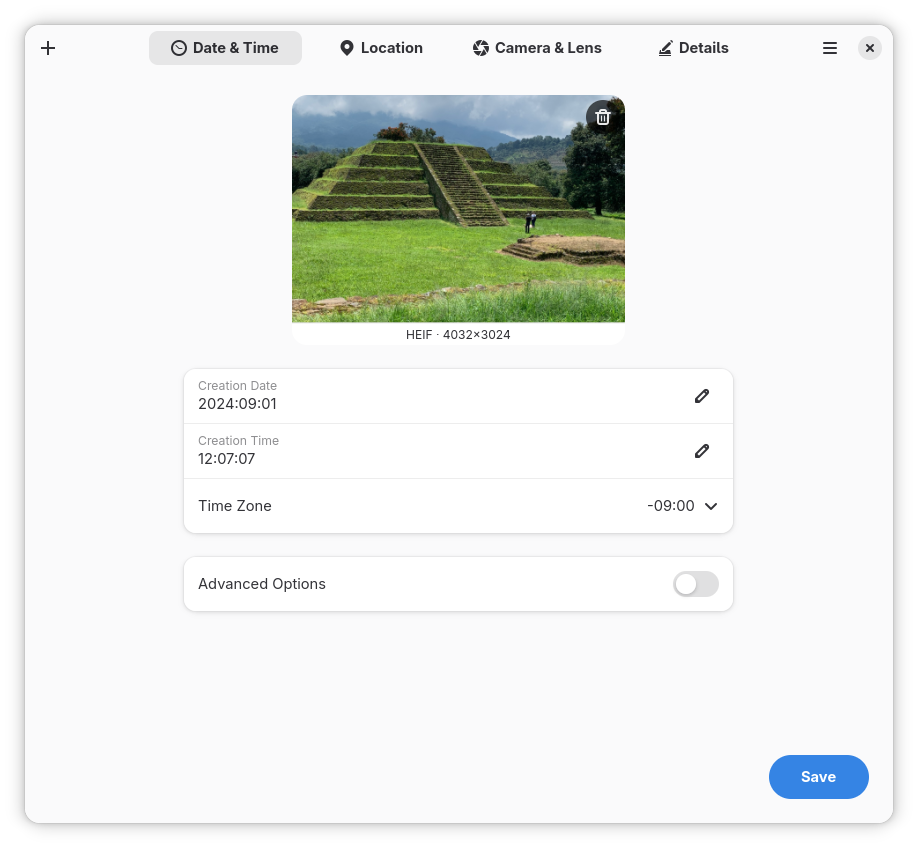
Task: Add a new image with plus icon
Action: (x=48, y=48)
